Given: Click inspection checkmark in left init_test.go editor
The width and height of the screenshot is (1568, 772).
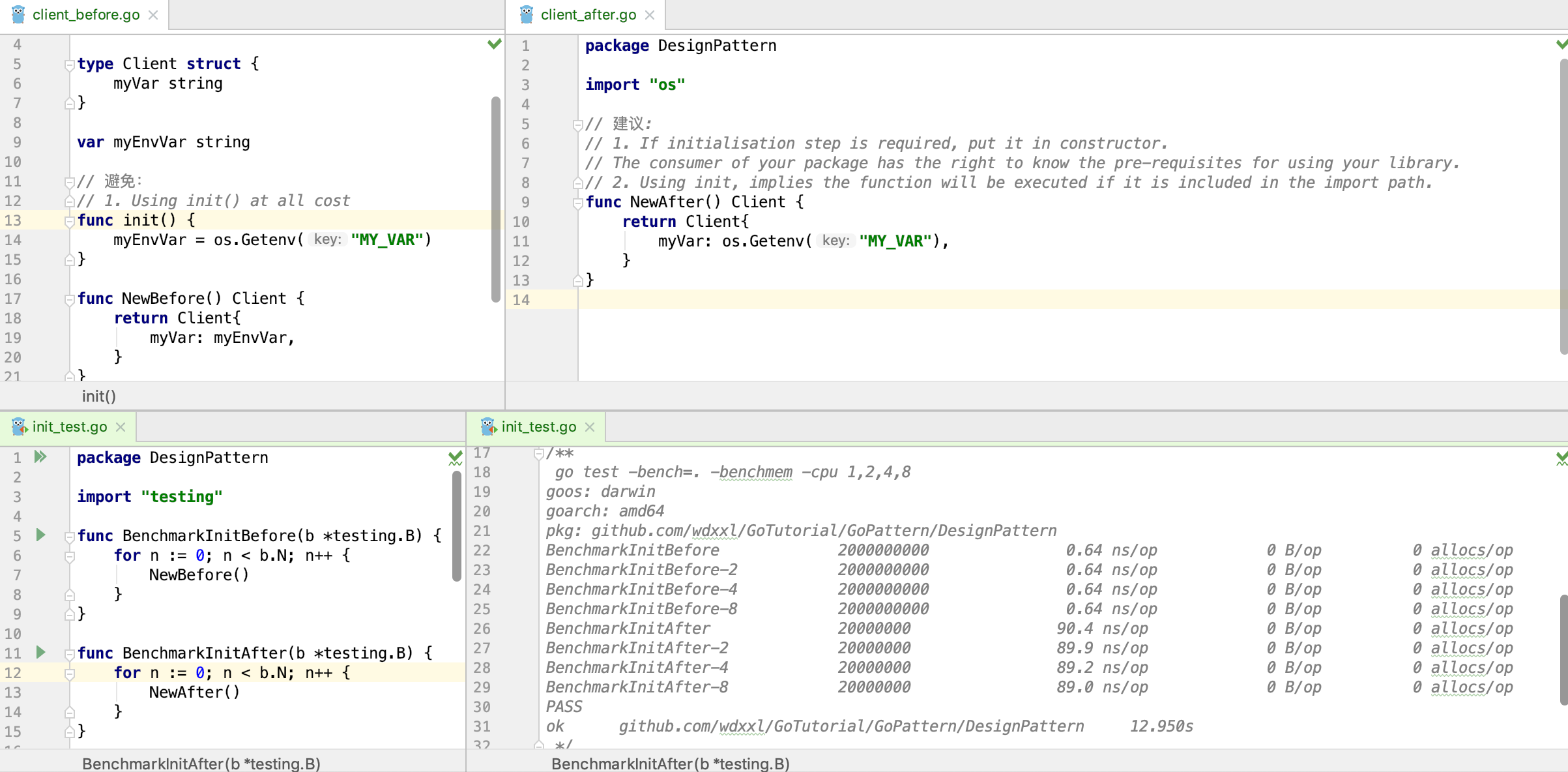Looking at the screenshot, I should point(455,458).
